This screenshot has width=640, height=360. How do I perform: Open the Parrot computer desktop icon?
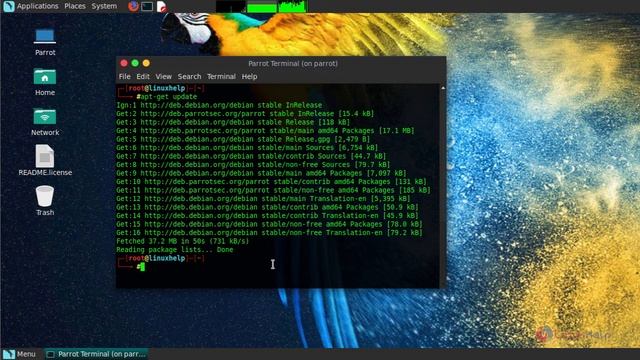point(44,42)
